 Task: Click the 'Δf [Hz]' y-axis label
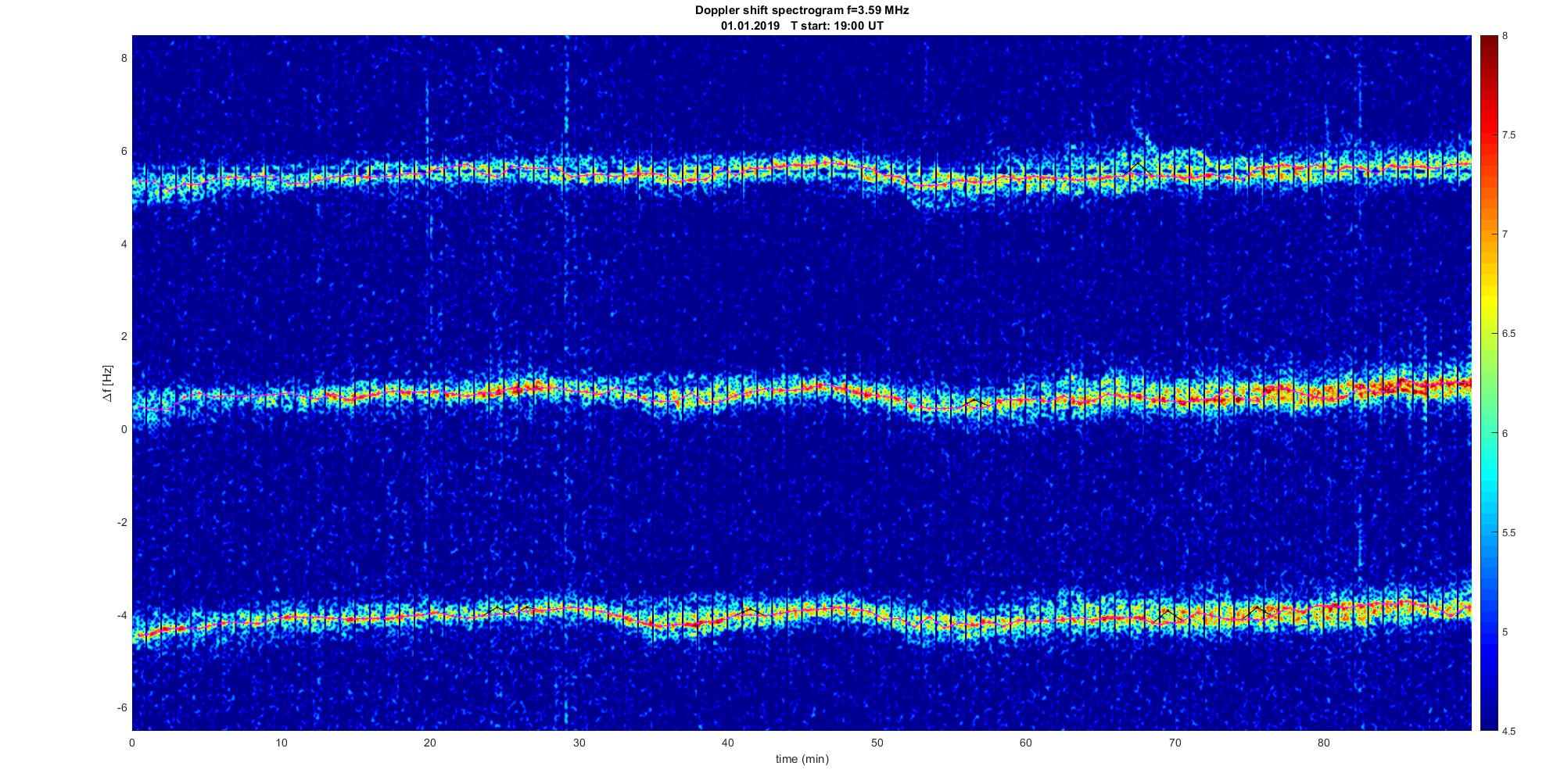[108, 383]
